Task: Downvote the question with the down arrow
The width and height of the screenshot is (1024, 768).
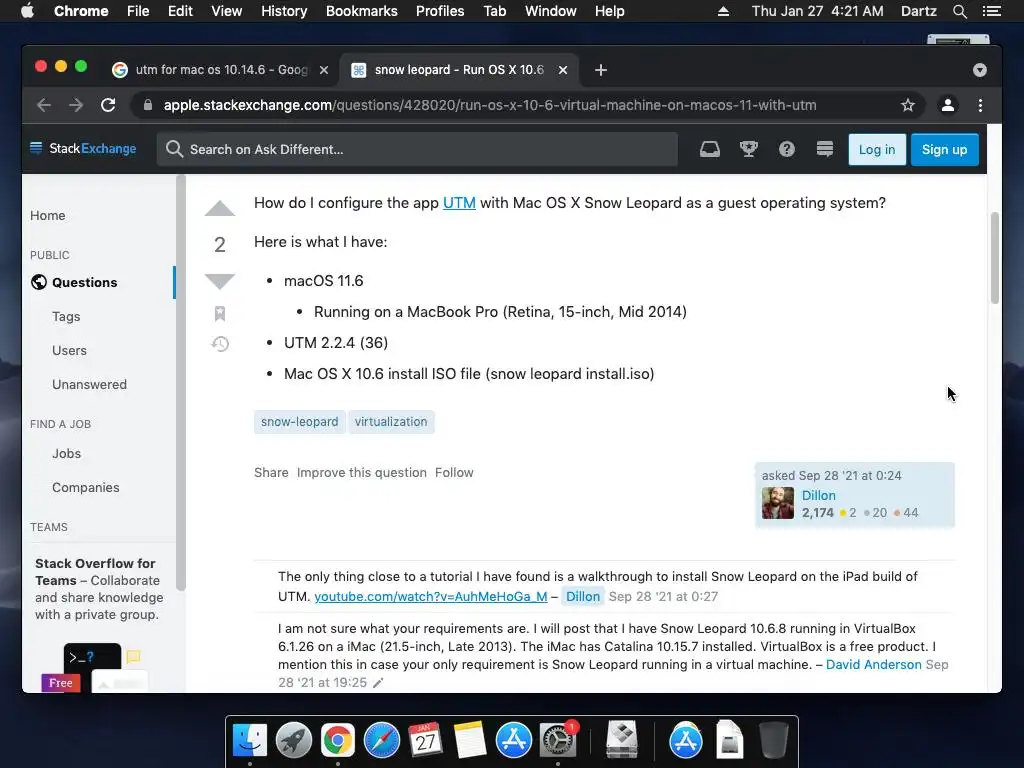Action: pyautogui.click(x=219, y=281)
